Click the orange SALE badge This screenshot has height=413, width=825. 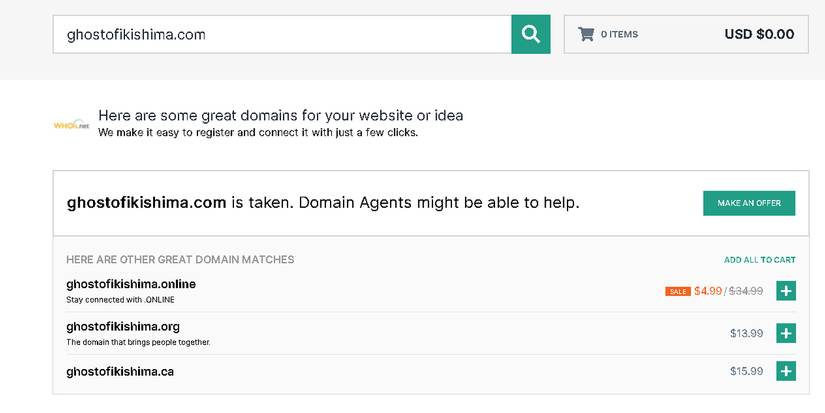click(677, 292)
